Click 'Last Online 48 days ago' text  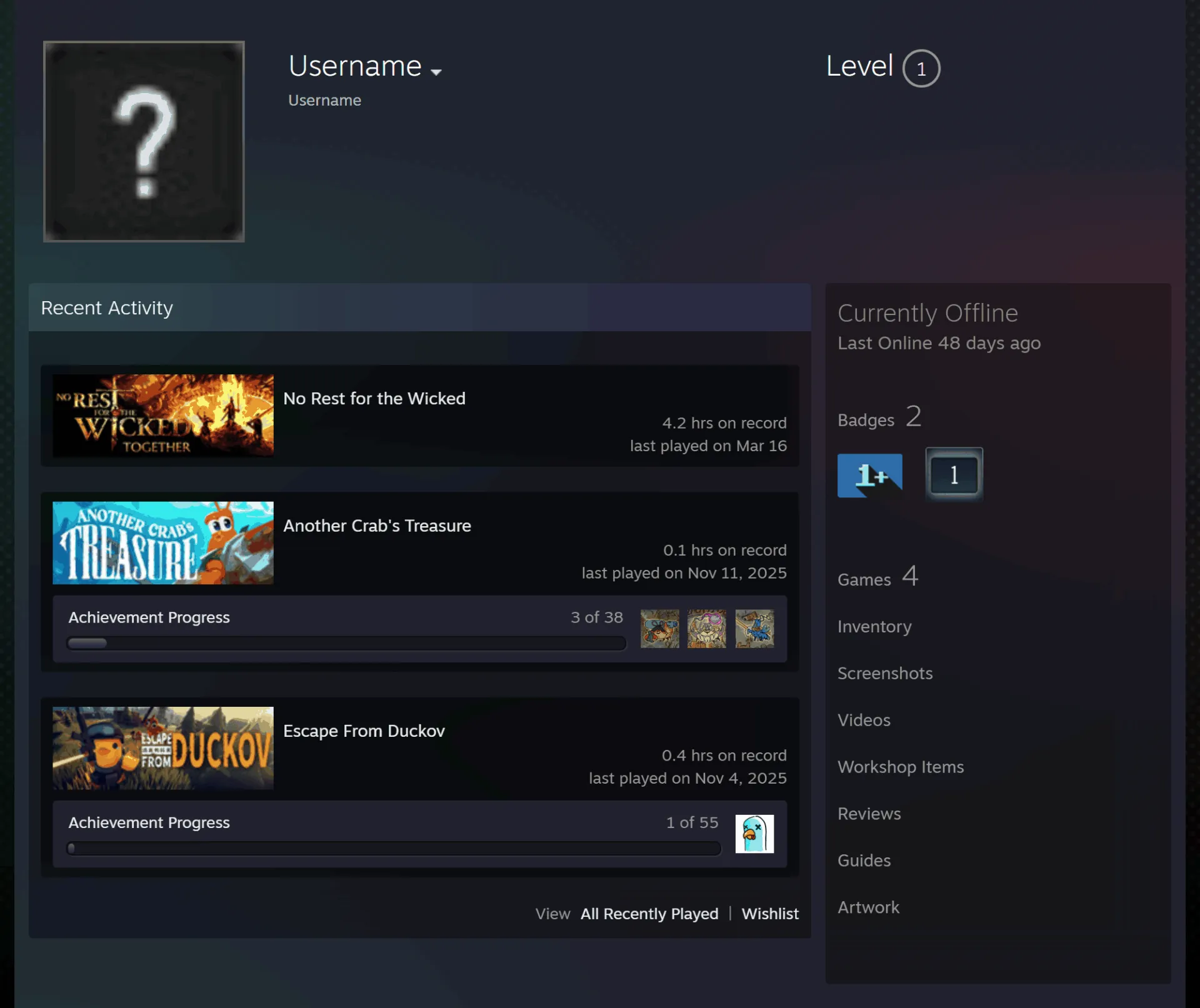[939, 343]
